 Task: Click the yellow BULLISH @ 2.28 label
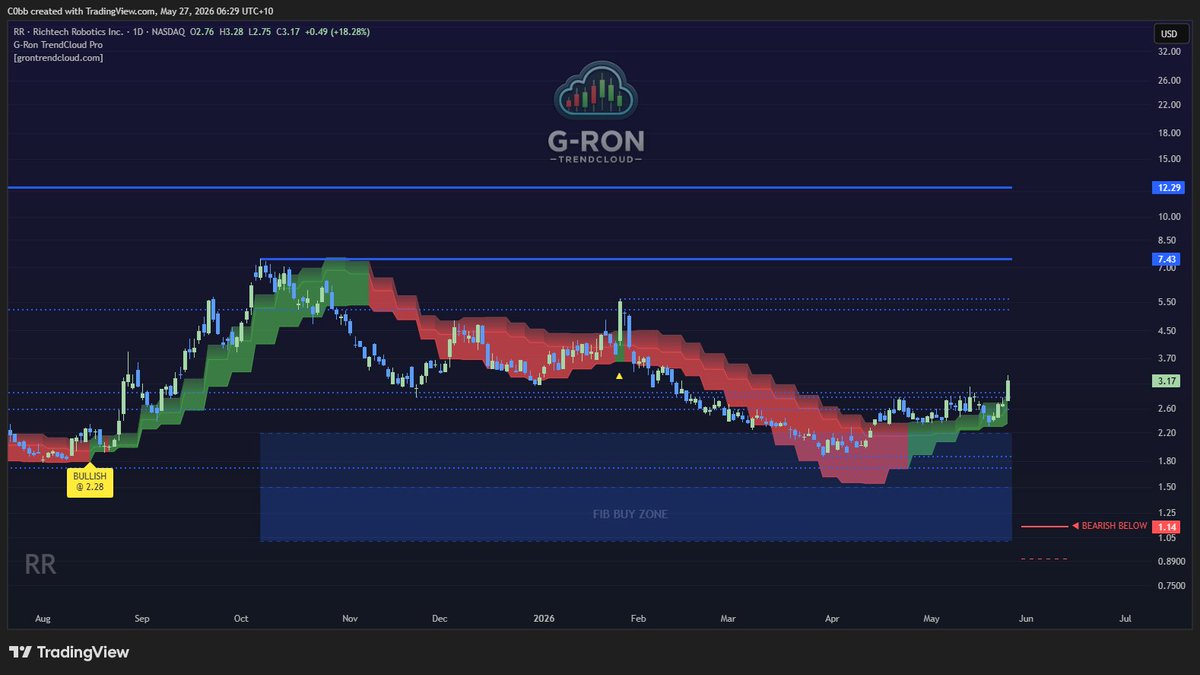90,482
